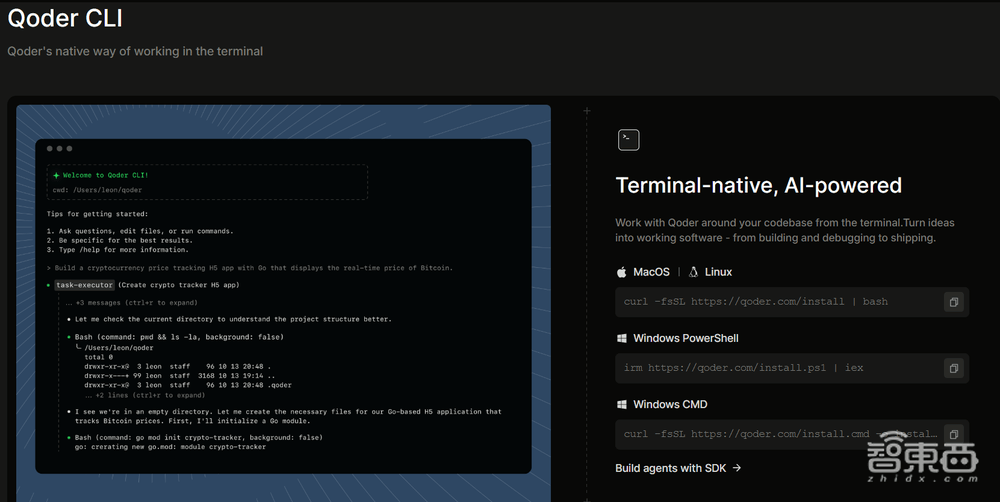Click the Terminal-native, AI-powered heading
Viewport: 1000px width, 502px height.
(x=758, y=186)
